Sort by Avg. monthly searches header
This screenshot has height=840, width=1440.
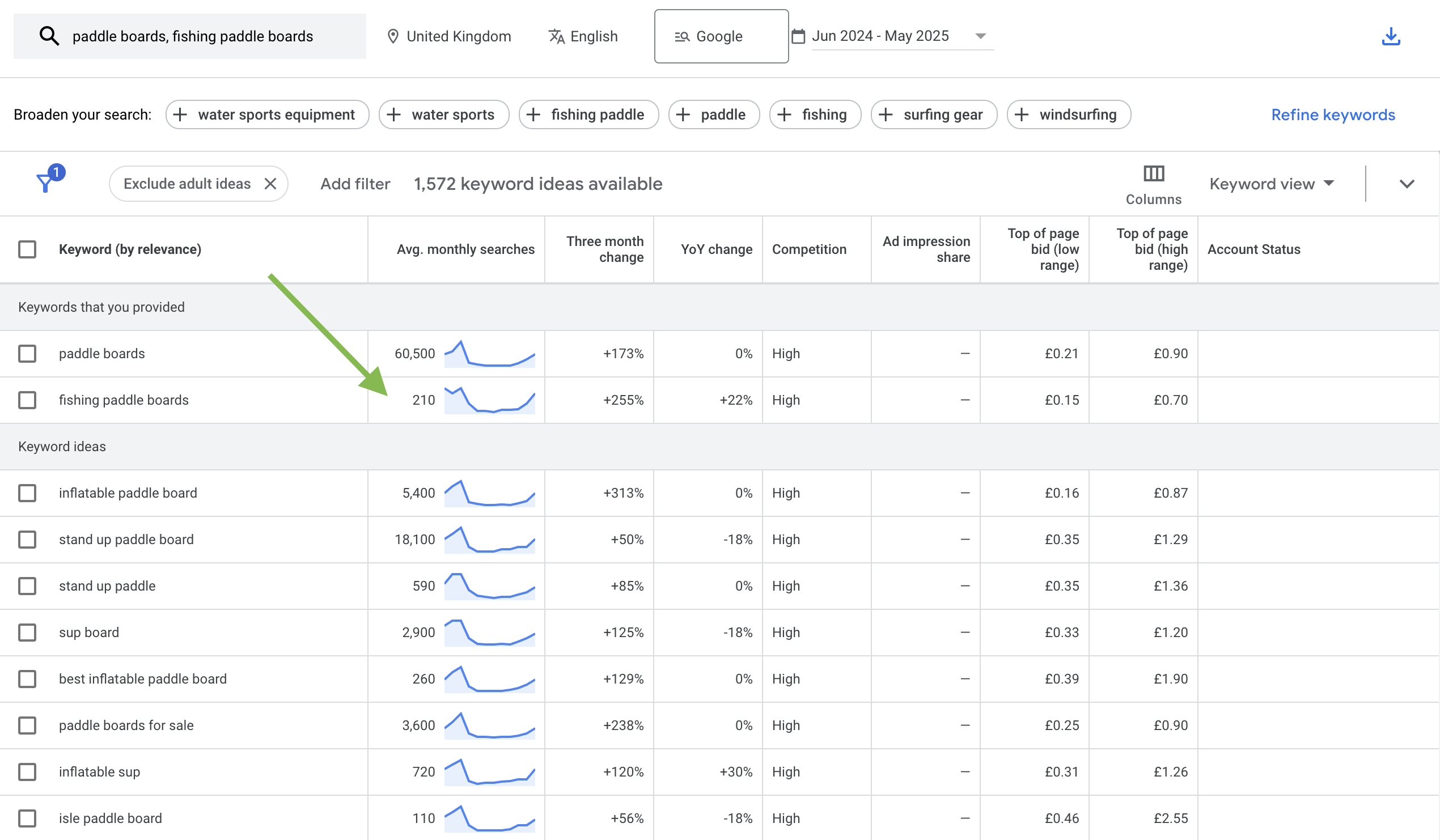pos(465,250)
